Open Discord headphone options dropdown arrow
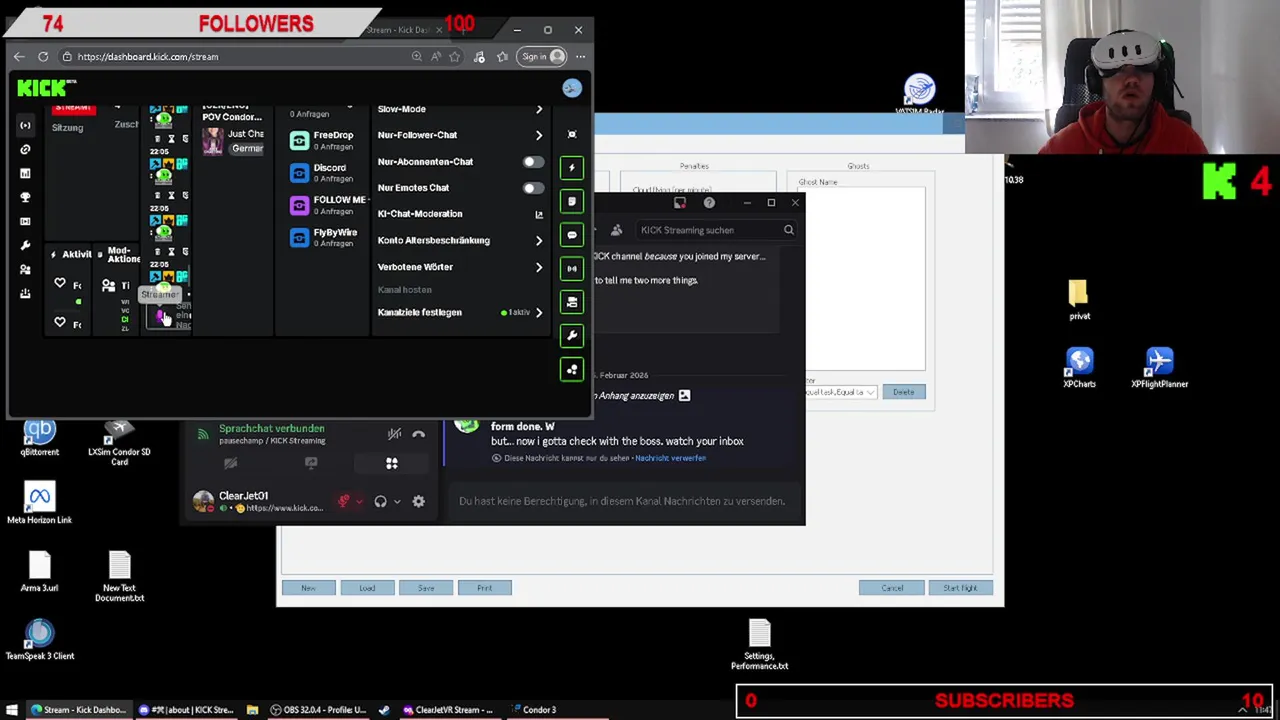 pos(397,501)
